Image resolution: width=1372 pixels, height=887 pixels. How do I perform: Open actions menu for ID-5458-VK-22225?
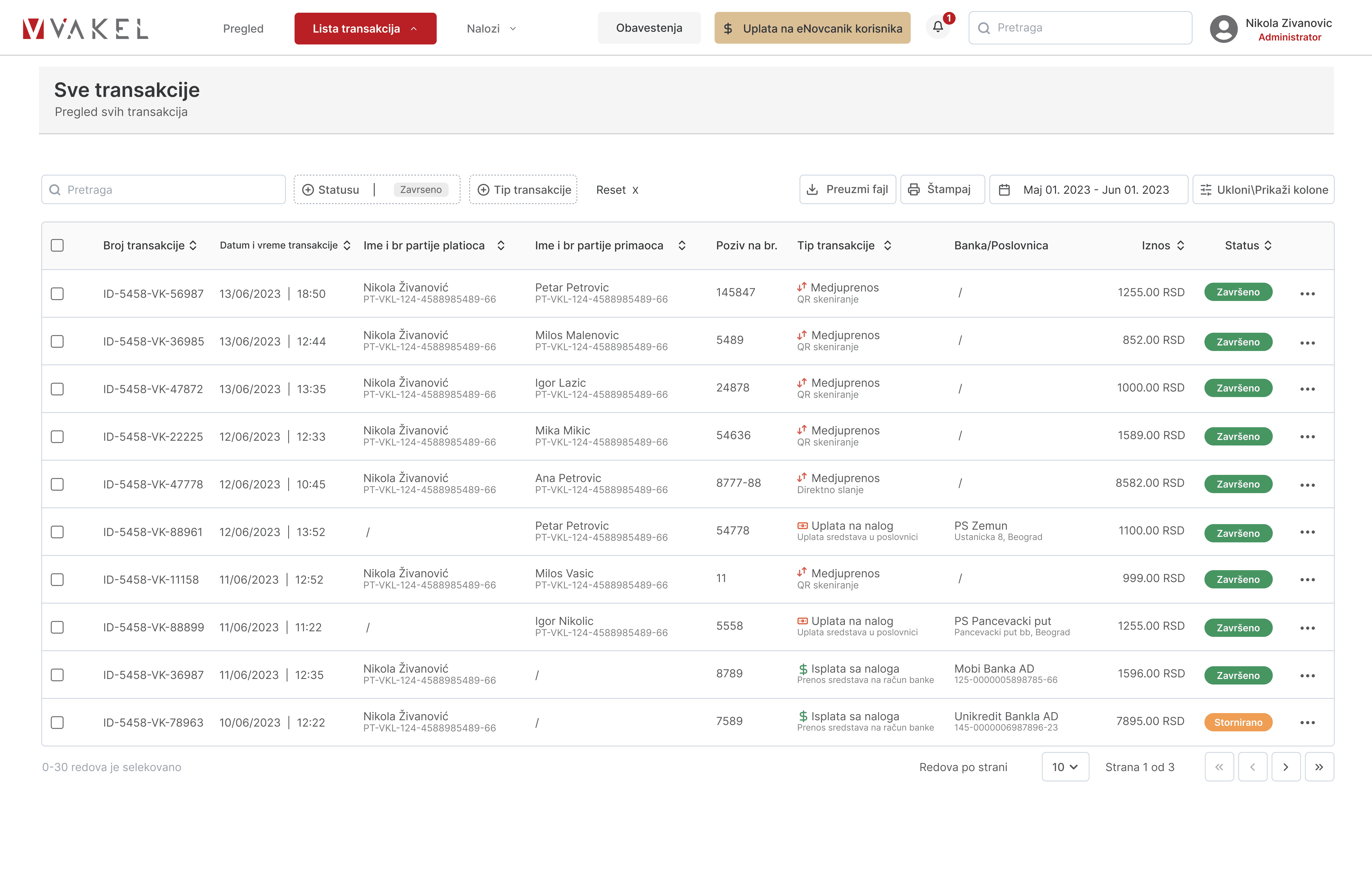point(1307,436)
